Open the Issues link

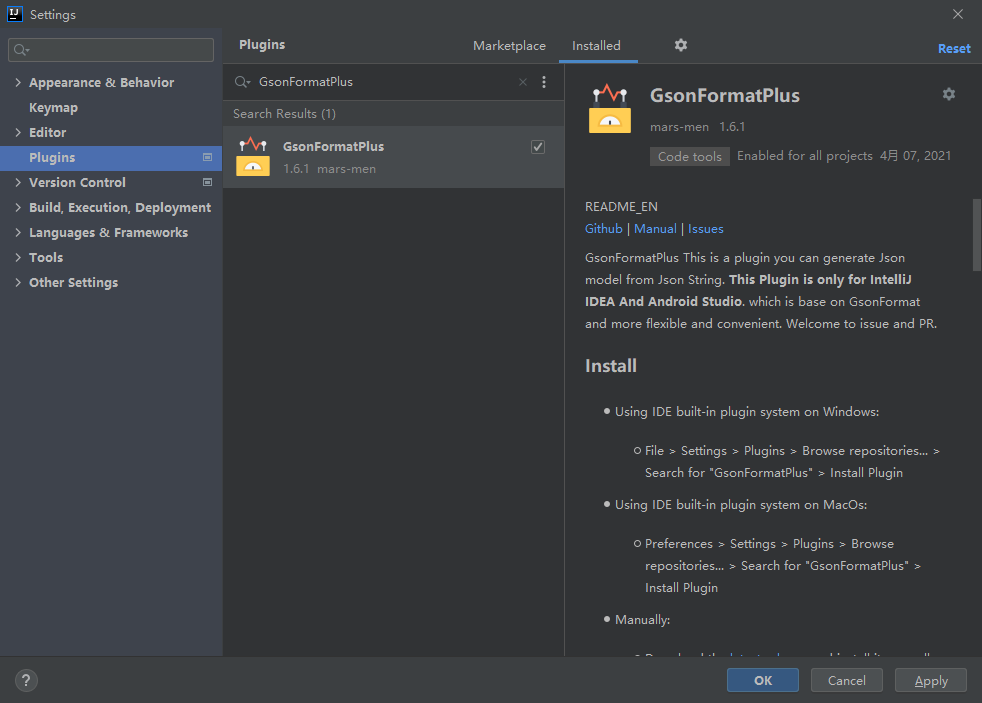[x=706, y=229]
